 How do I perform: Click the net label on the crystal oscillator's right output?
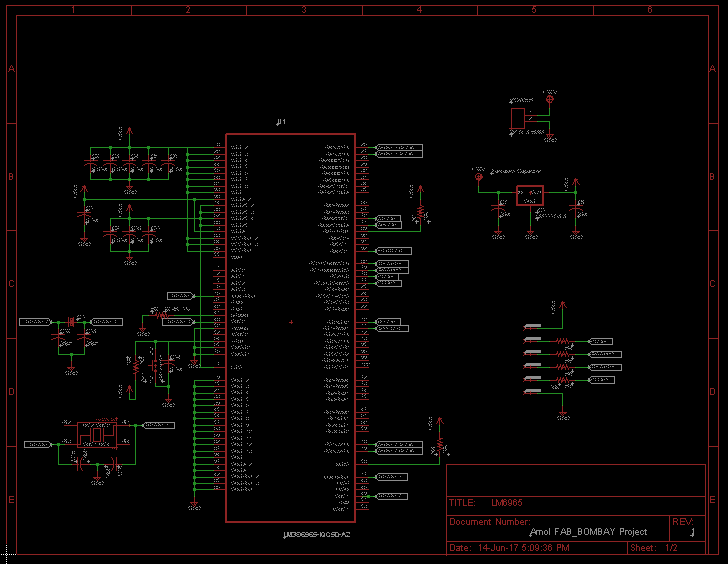tap(159, 425)
